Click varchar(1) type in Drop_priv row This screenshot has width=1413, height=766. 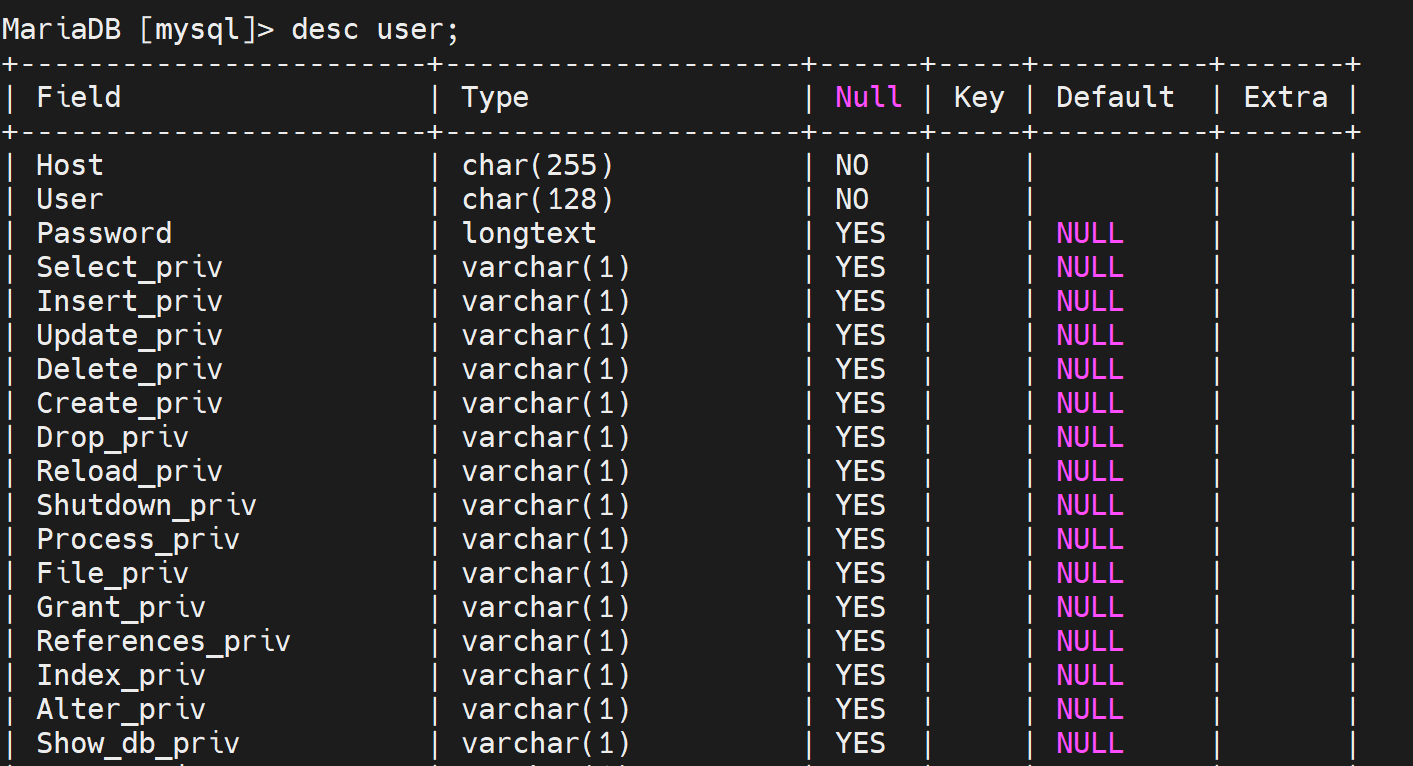click(x=546, y=437)
